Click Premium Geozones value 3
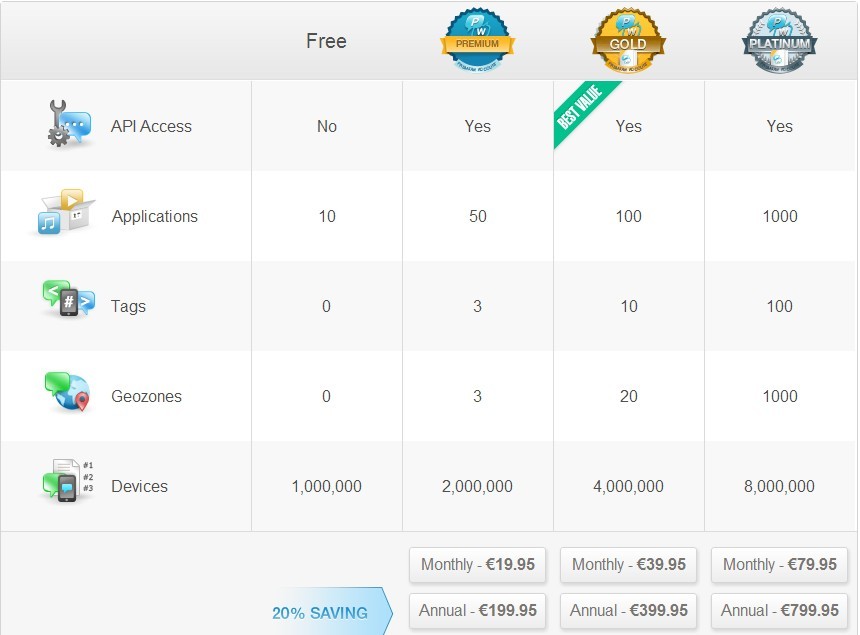The image size is (860, 635). [477, 396]
